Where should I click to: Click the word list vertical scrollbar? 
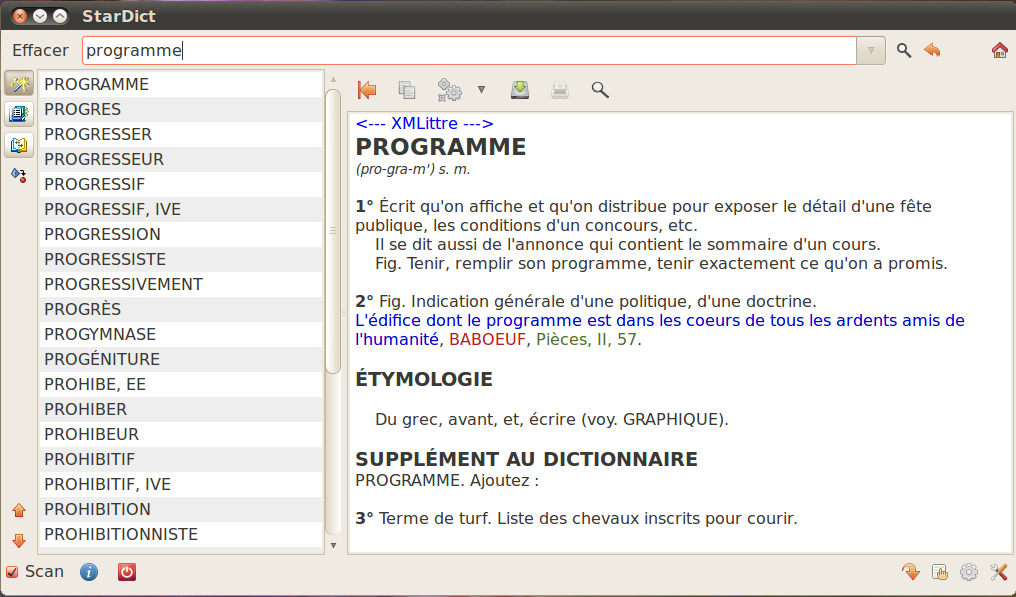pos(333,230)
